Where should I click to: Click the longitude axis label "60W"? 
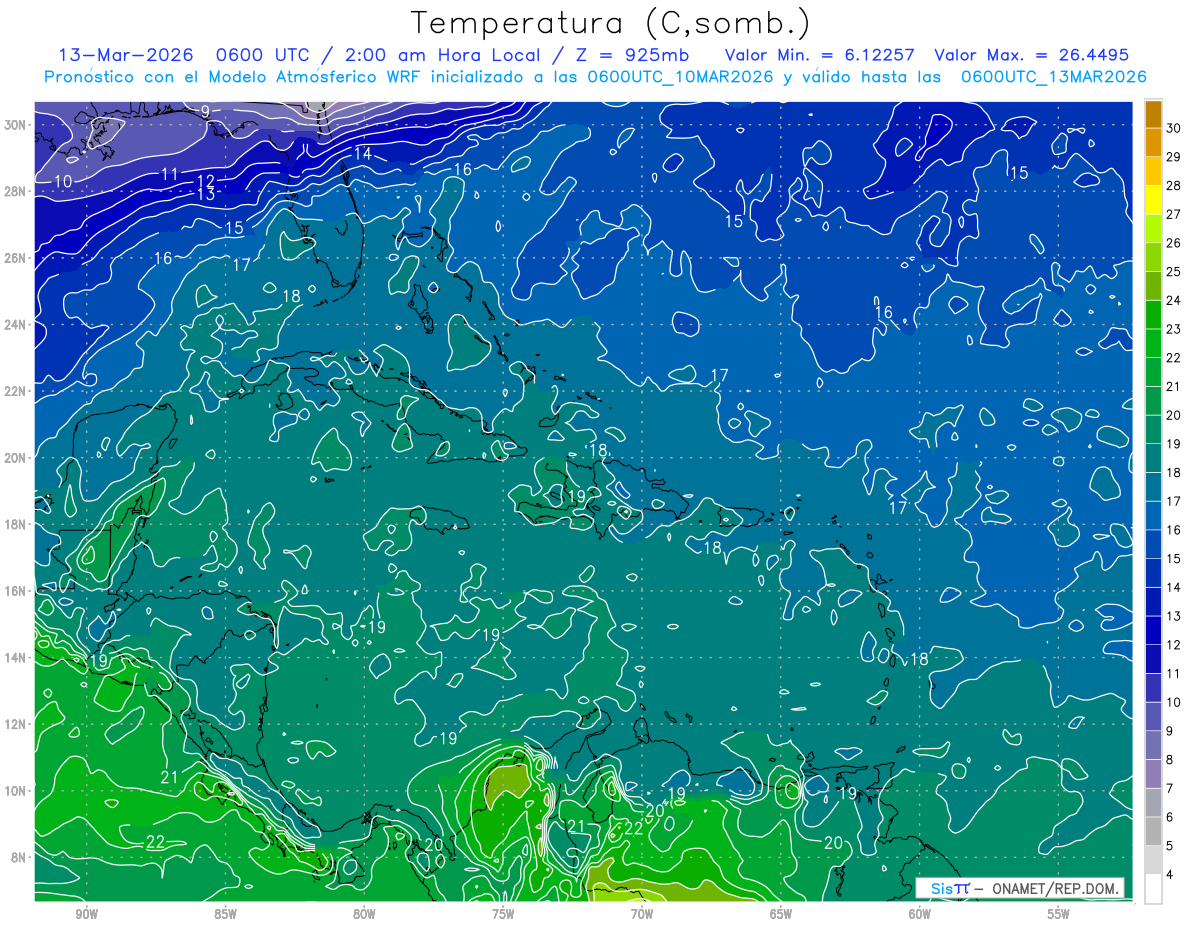point(920,914)
